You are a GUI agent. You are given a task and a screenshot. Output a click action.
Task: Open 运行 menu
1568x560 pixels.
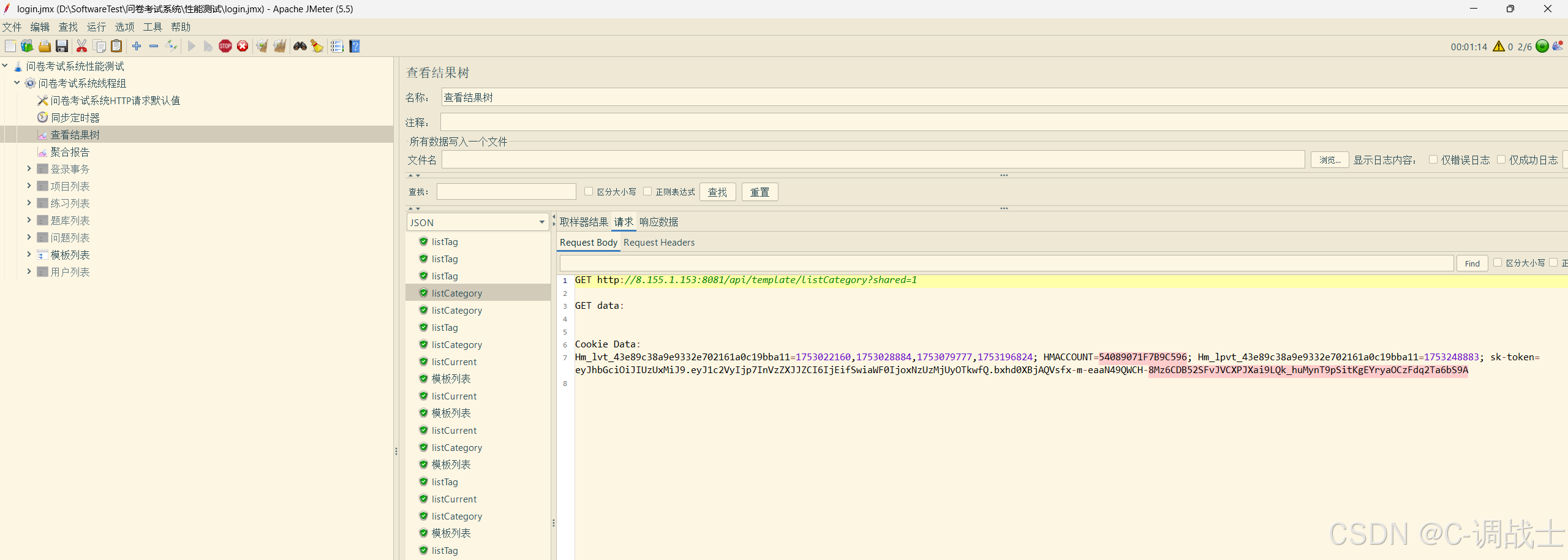click(96, 27)
